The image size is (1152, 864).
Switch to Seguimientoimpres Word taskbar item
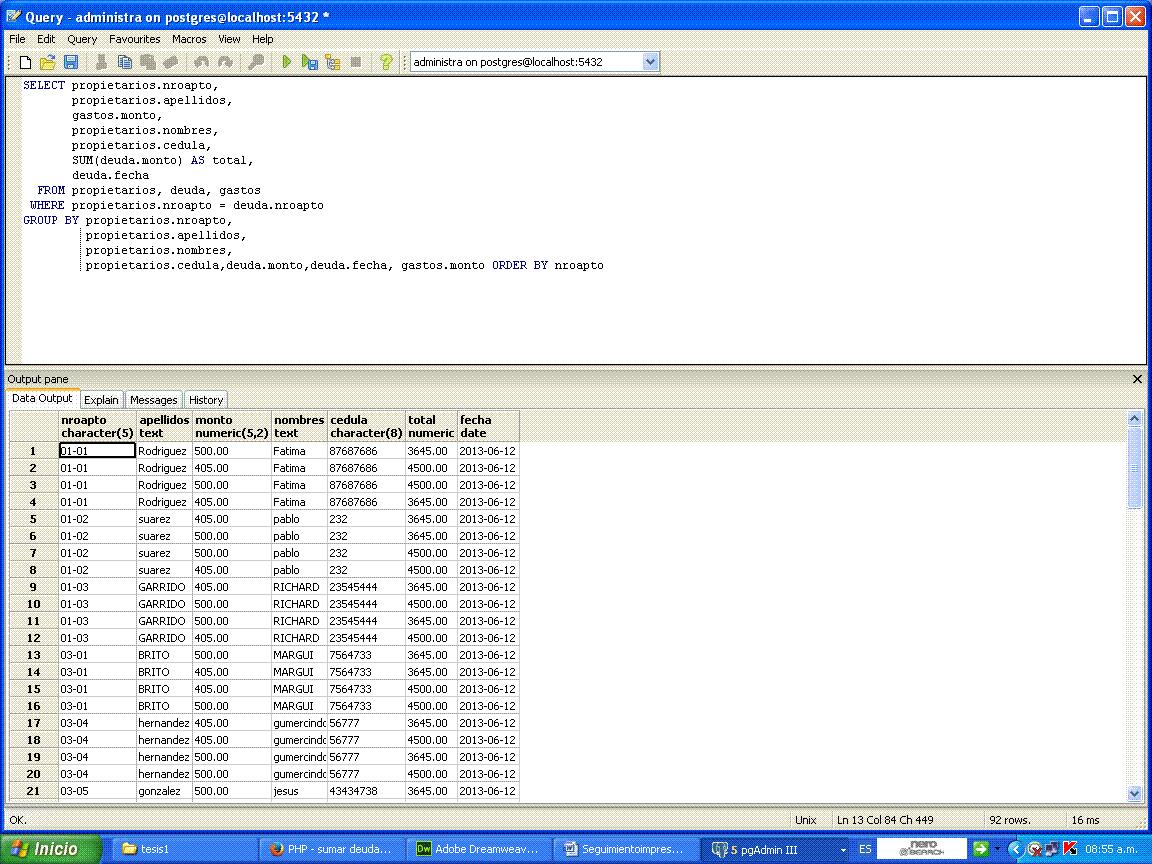[624, 849]
